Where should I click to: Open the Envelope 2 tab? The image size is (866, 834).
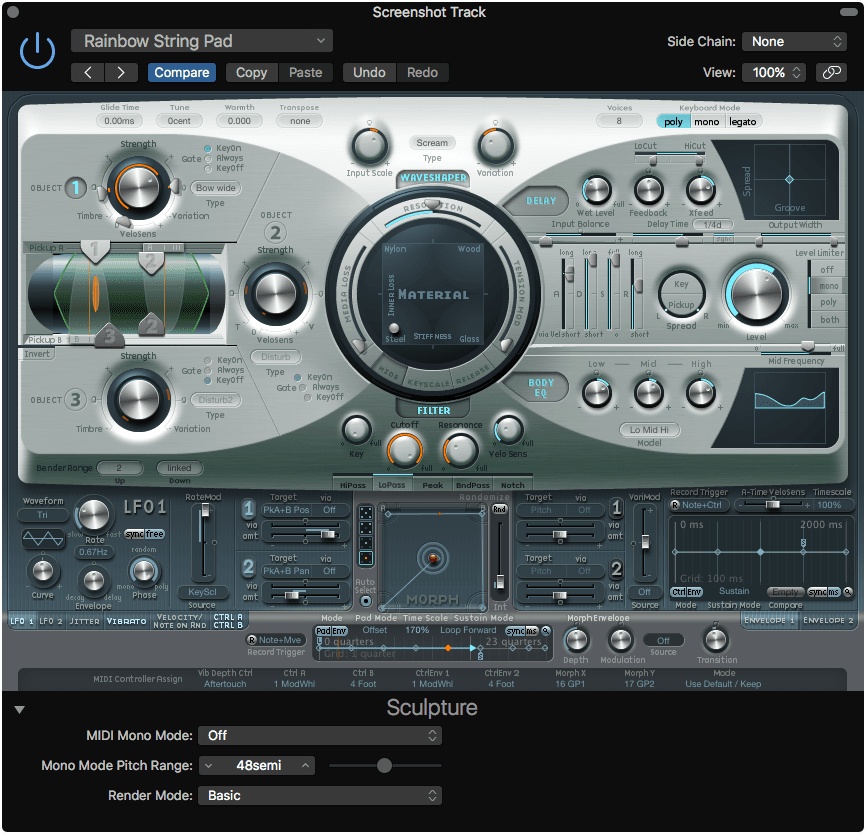point(829,621)
